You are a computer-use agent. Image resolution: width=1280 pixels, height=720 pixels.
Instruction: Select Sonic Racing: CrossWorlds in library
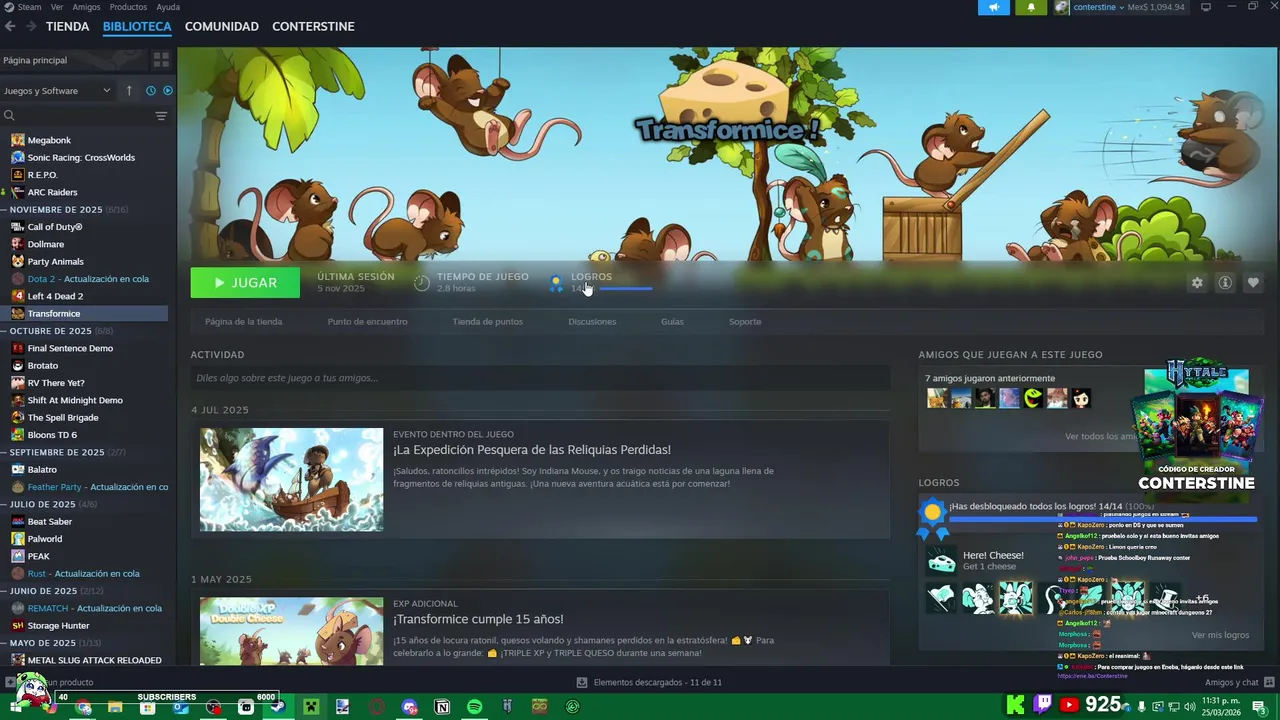click(x=81, y=157)
